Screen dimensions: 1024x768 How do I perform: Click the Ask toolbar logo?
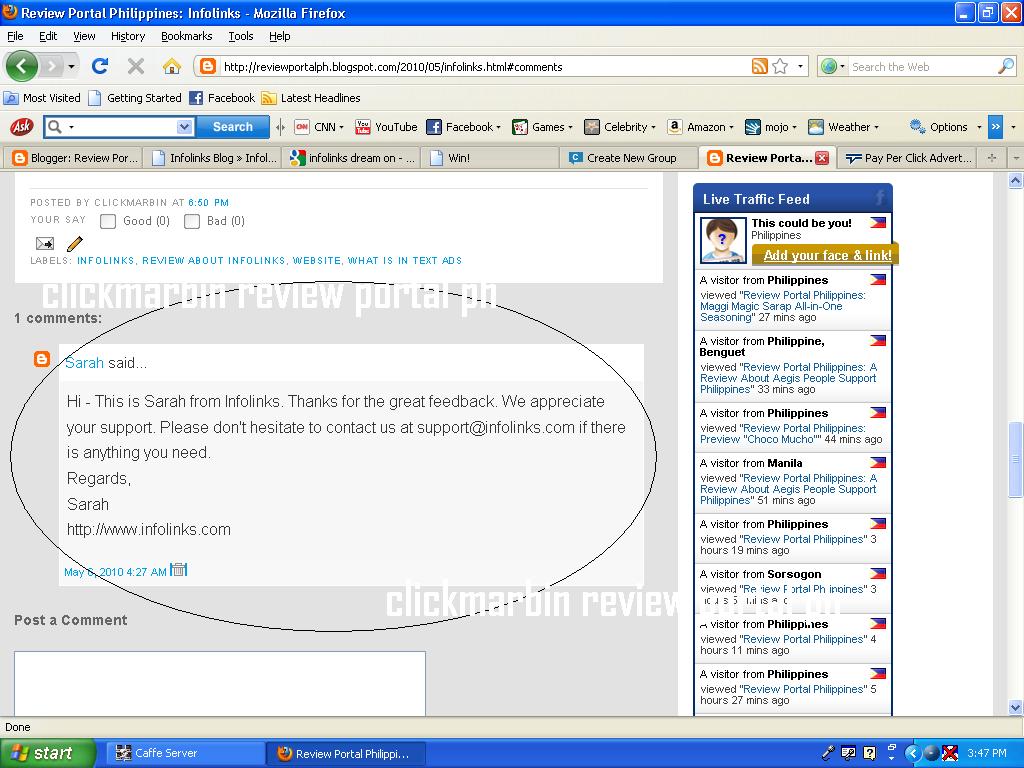tap(22, 127)
